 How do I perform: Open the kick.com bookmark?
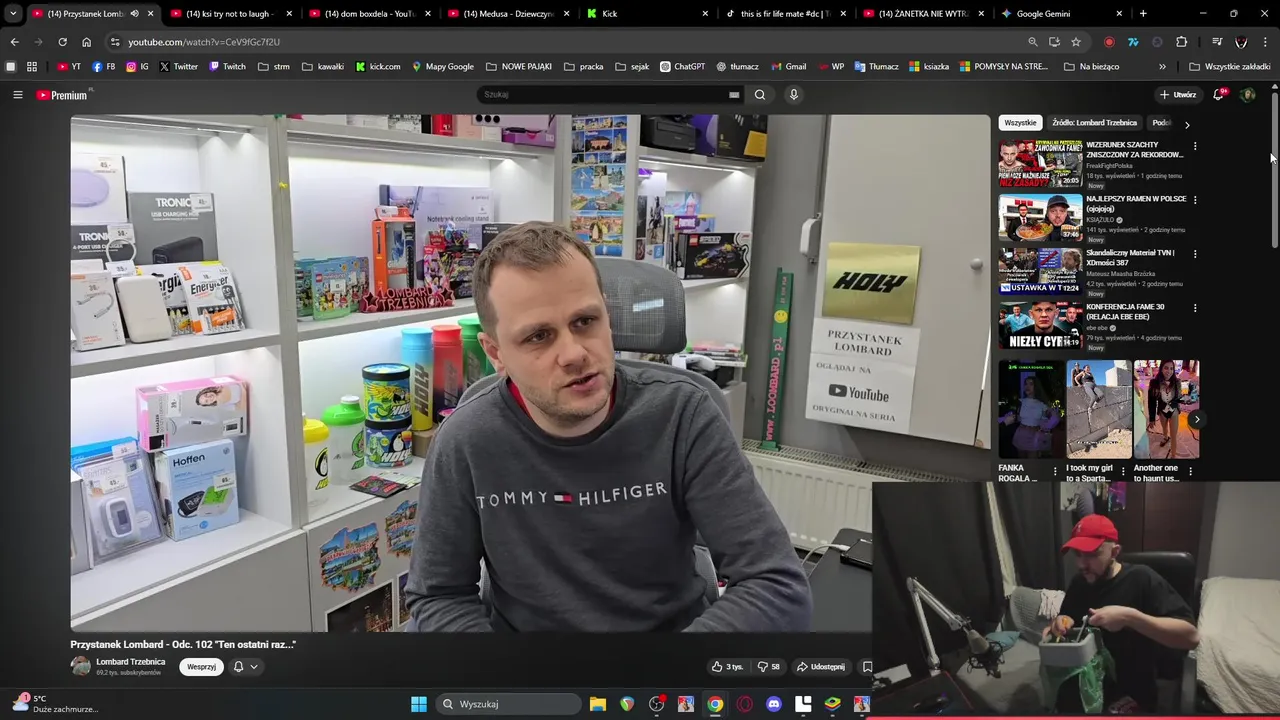click(x=378, y=67)
